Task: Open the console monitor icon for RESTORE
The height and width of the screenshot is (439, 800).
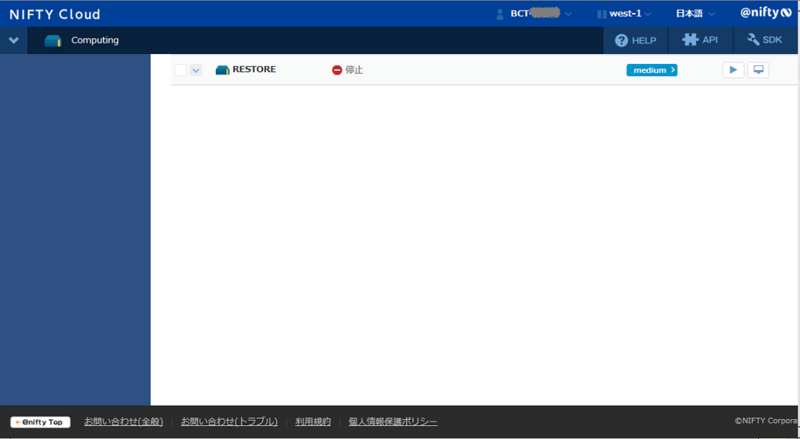Action: click(x=758, y=70)
